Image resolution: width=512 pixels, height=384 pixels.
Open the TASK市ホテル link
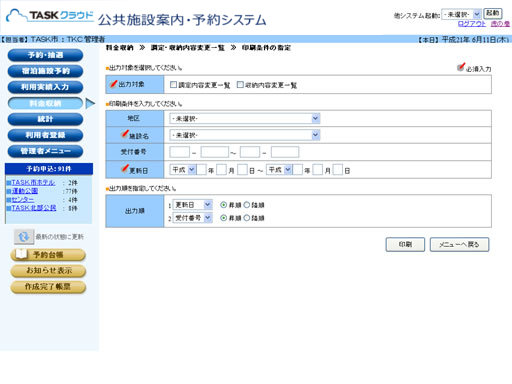(33, 183)
